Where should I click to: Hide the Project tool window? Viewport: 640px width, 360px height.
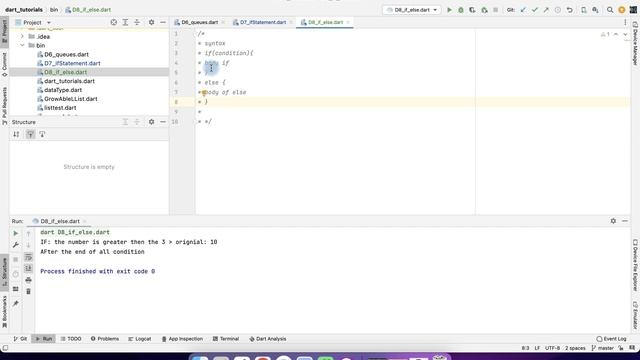pos(163,22)
